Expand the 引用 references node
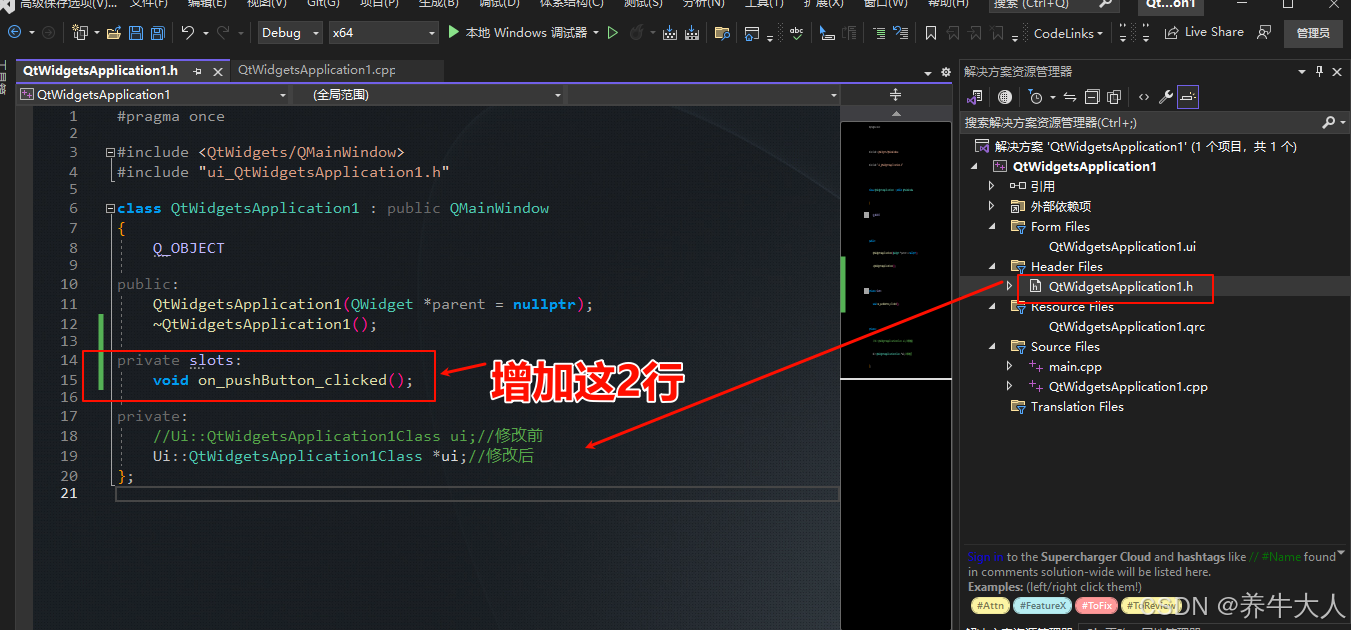Image resolution: width=1351 pixels, height=630 pixels. [x=991, y=186]
